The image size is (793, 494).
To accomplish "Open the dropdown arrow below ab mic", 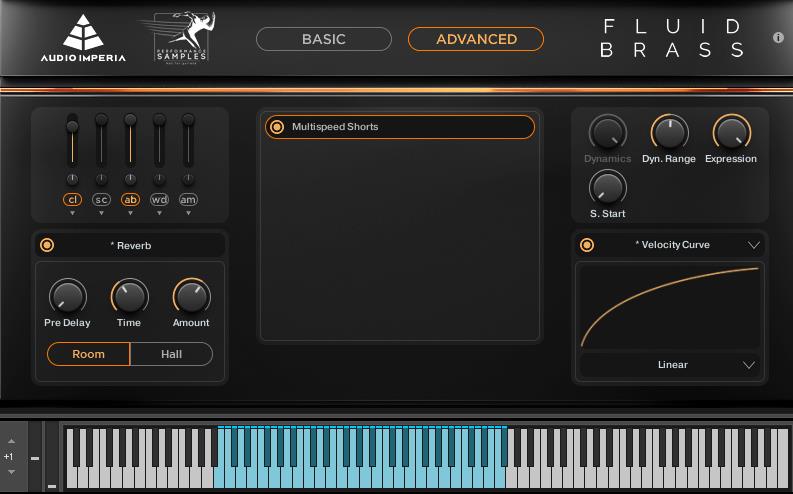I will point(130,213).
